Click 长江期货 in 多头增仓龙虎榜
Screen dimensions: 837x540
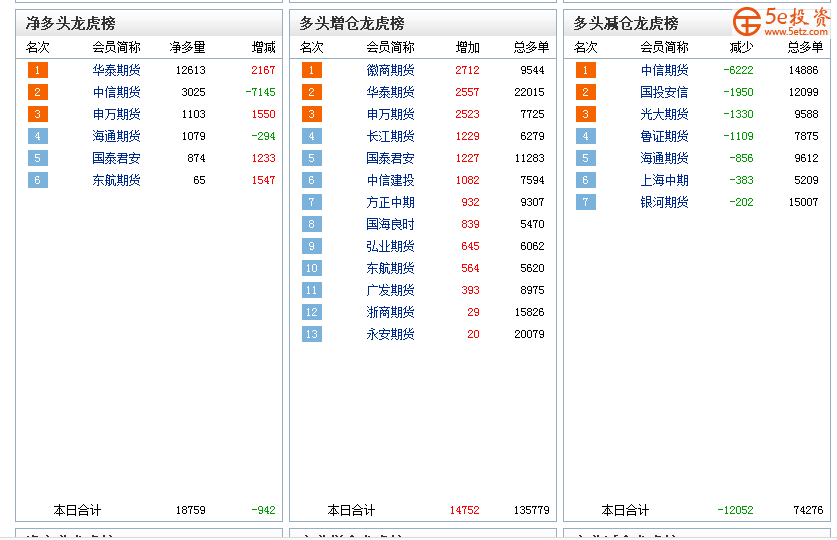click(390, 136)
